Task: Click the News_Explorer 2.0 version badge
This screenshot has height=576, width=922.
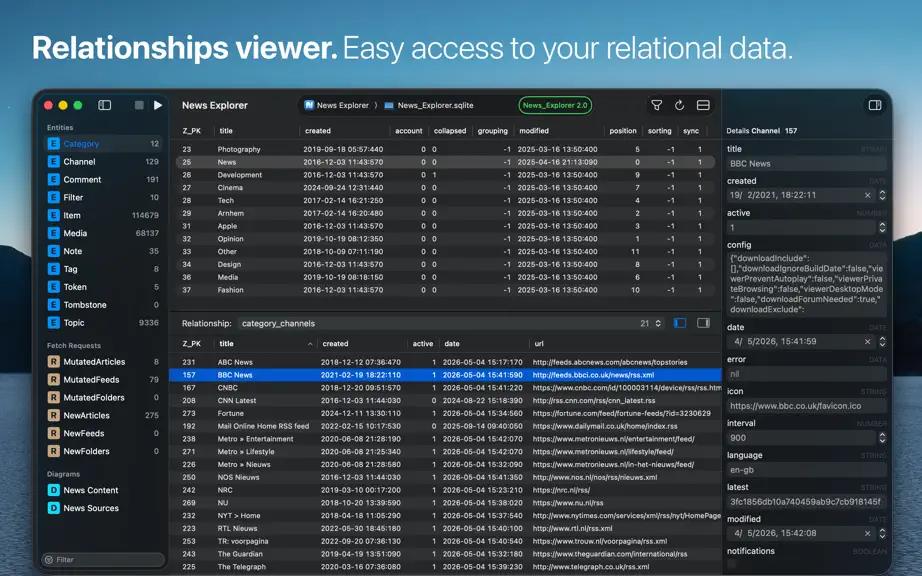Action: [x=555, y=105]
